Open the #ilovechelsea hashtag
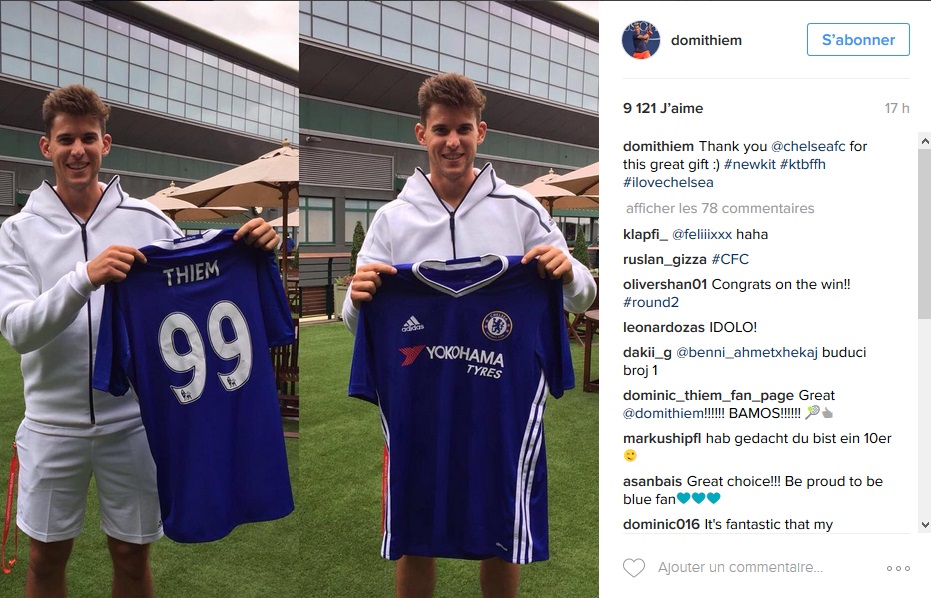The height and width of the screenshot is (598, 931). click(x=668, y=182)
